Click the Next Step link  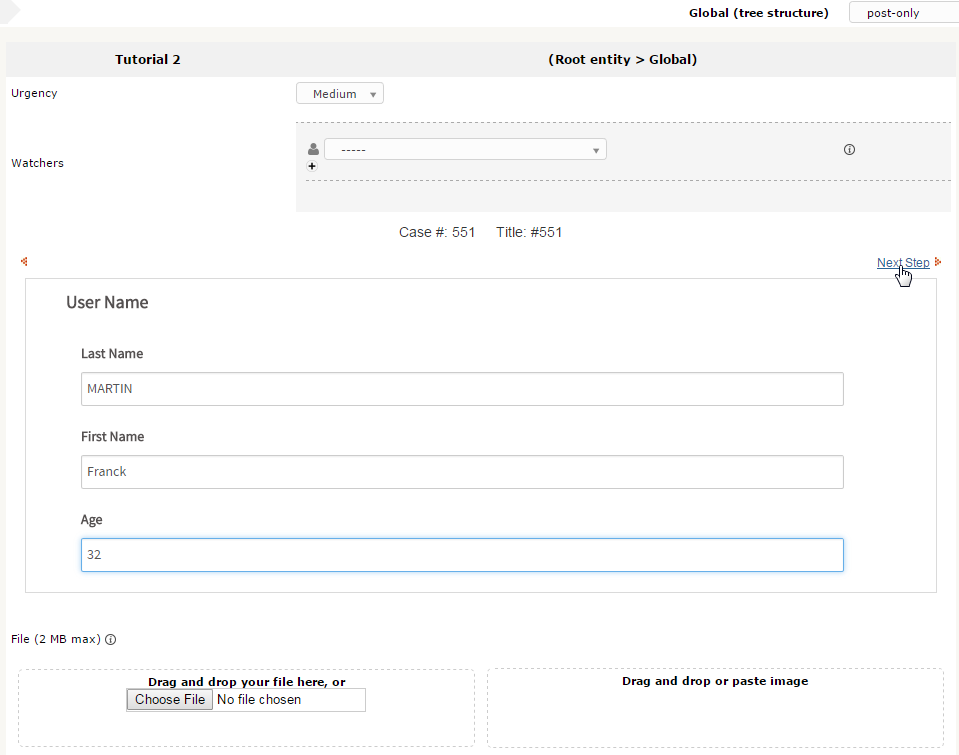pyautogui.click(x=902, y=263)
